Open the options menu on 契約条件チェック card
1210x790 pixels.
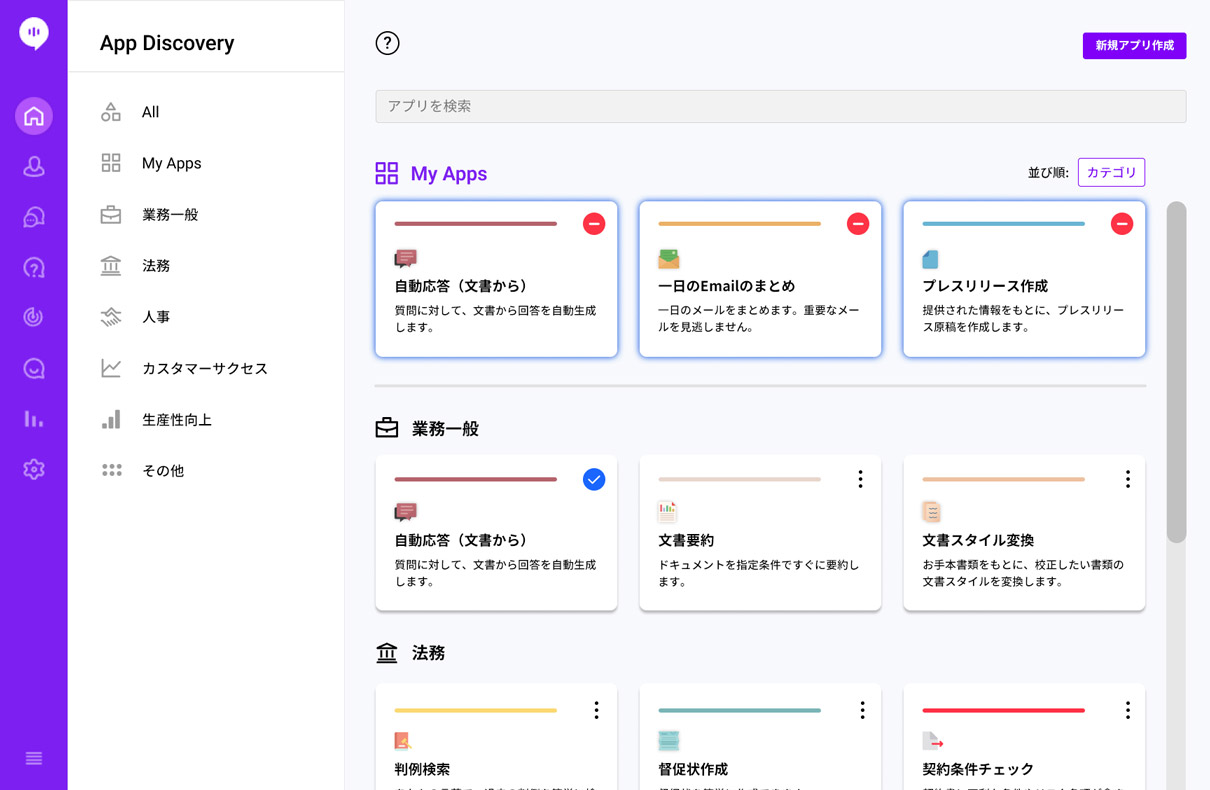coord(1127,710)
